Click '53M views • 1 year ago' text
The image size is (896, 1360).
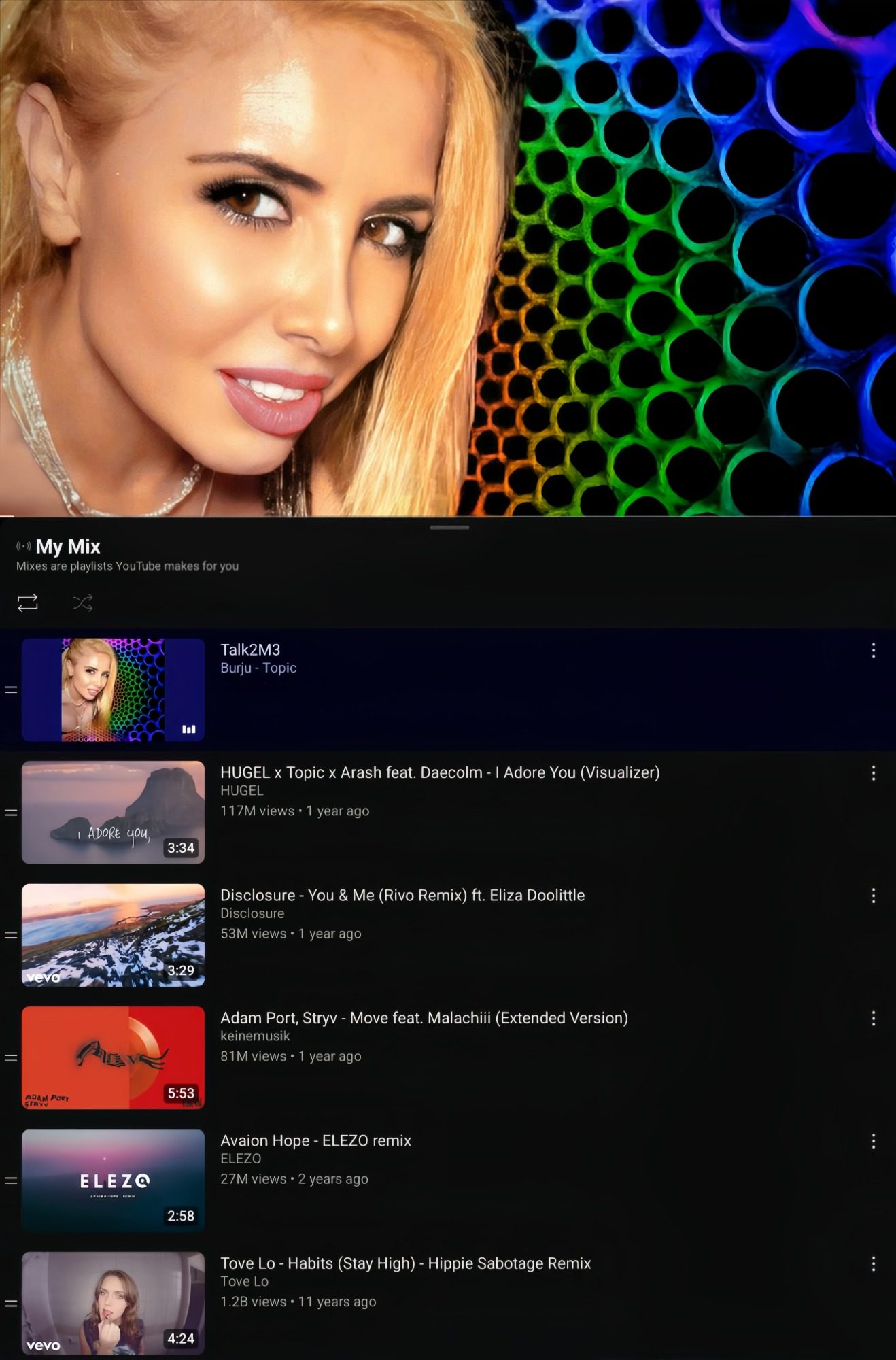tap(290, 934)
